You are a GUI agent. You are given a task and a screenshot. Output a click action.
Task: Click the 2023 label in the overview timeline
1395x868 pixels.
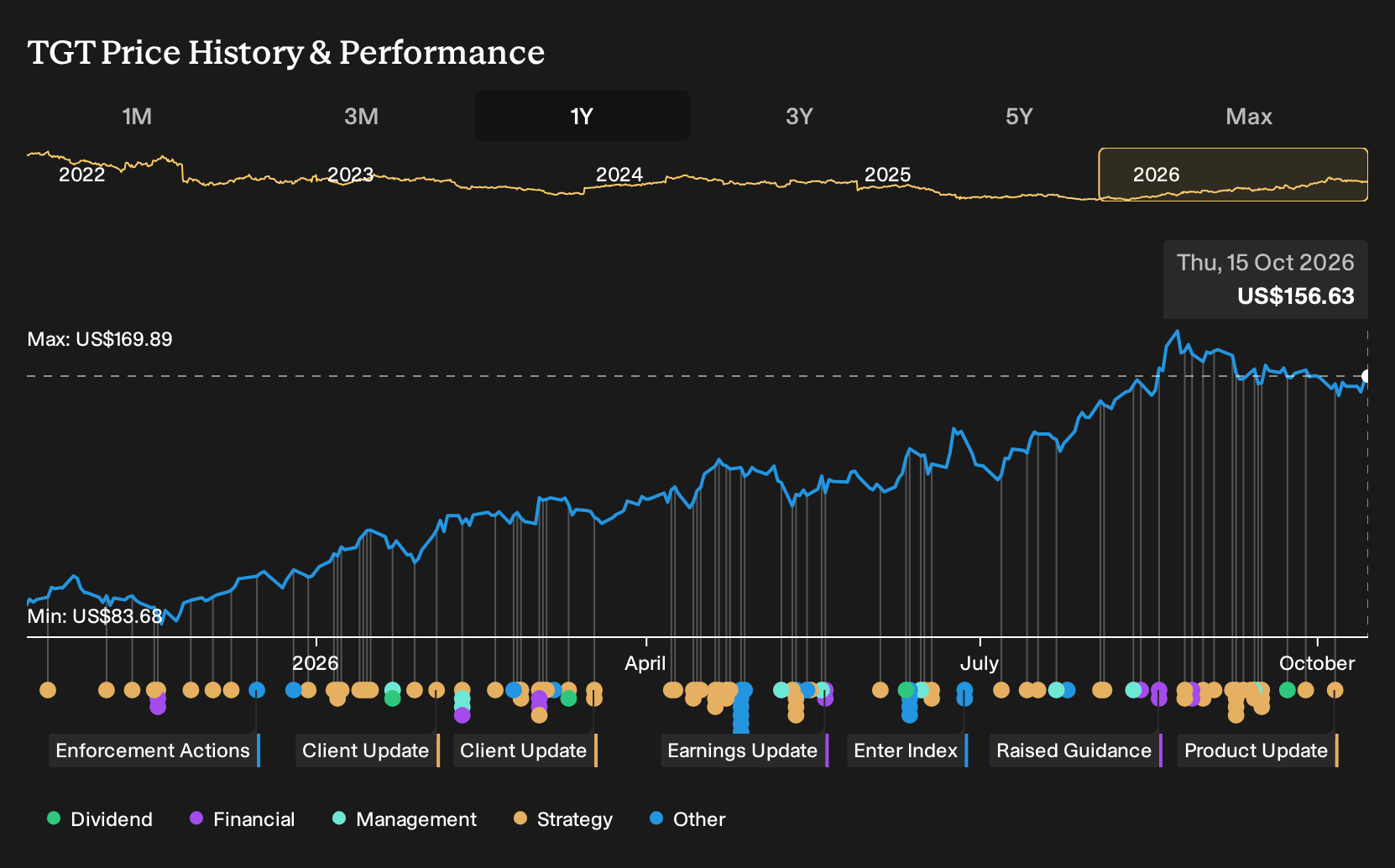350,175
